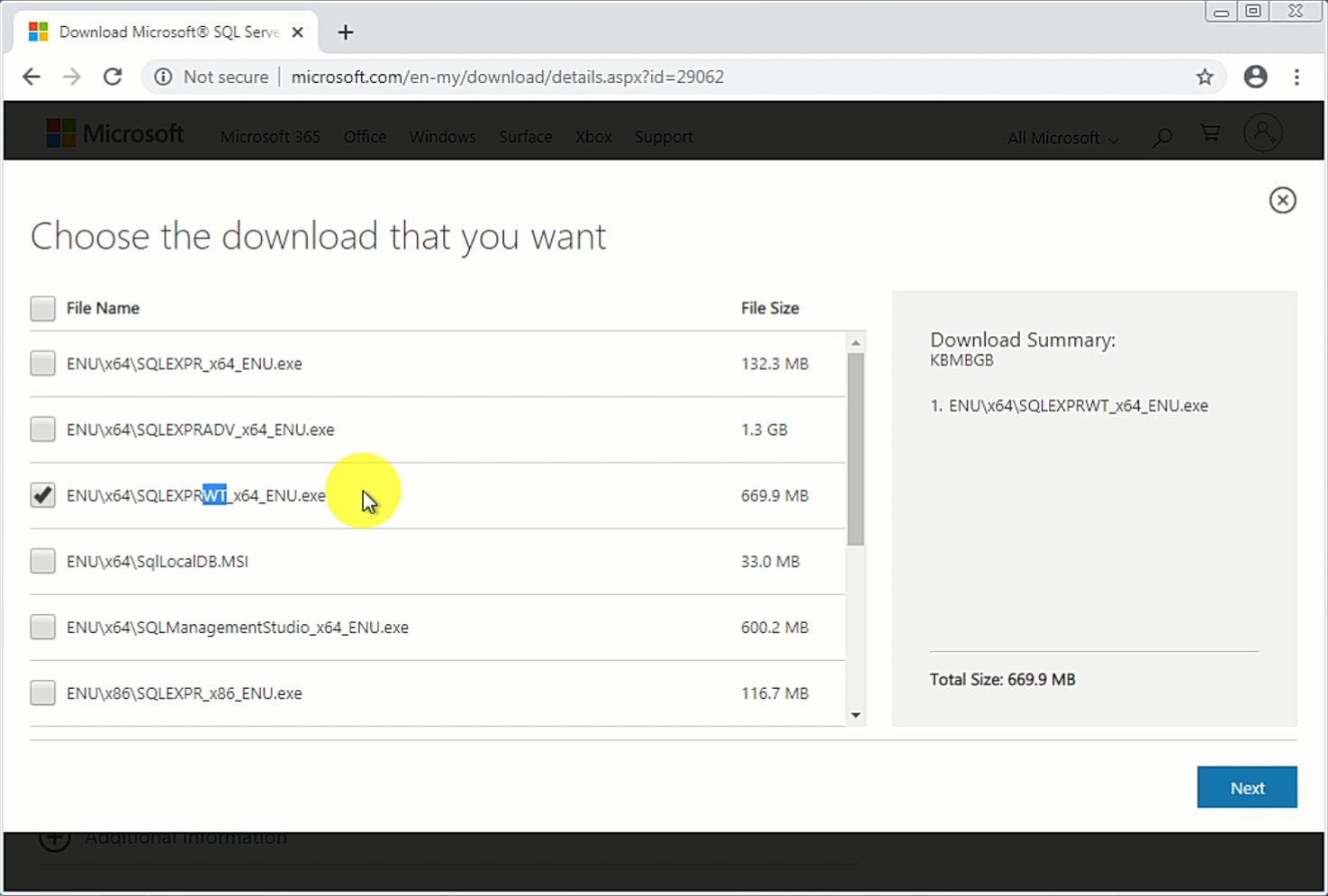Click the 1.3 GB file size

763,430
